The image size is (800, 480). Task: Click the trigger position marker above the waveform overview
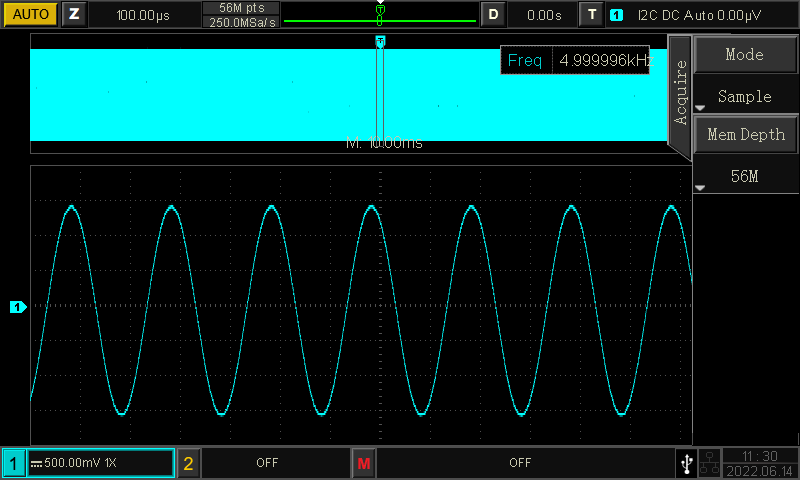coord(379,41)
